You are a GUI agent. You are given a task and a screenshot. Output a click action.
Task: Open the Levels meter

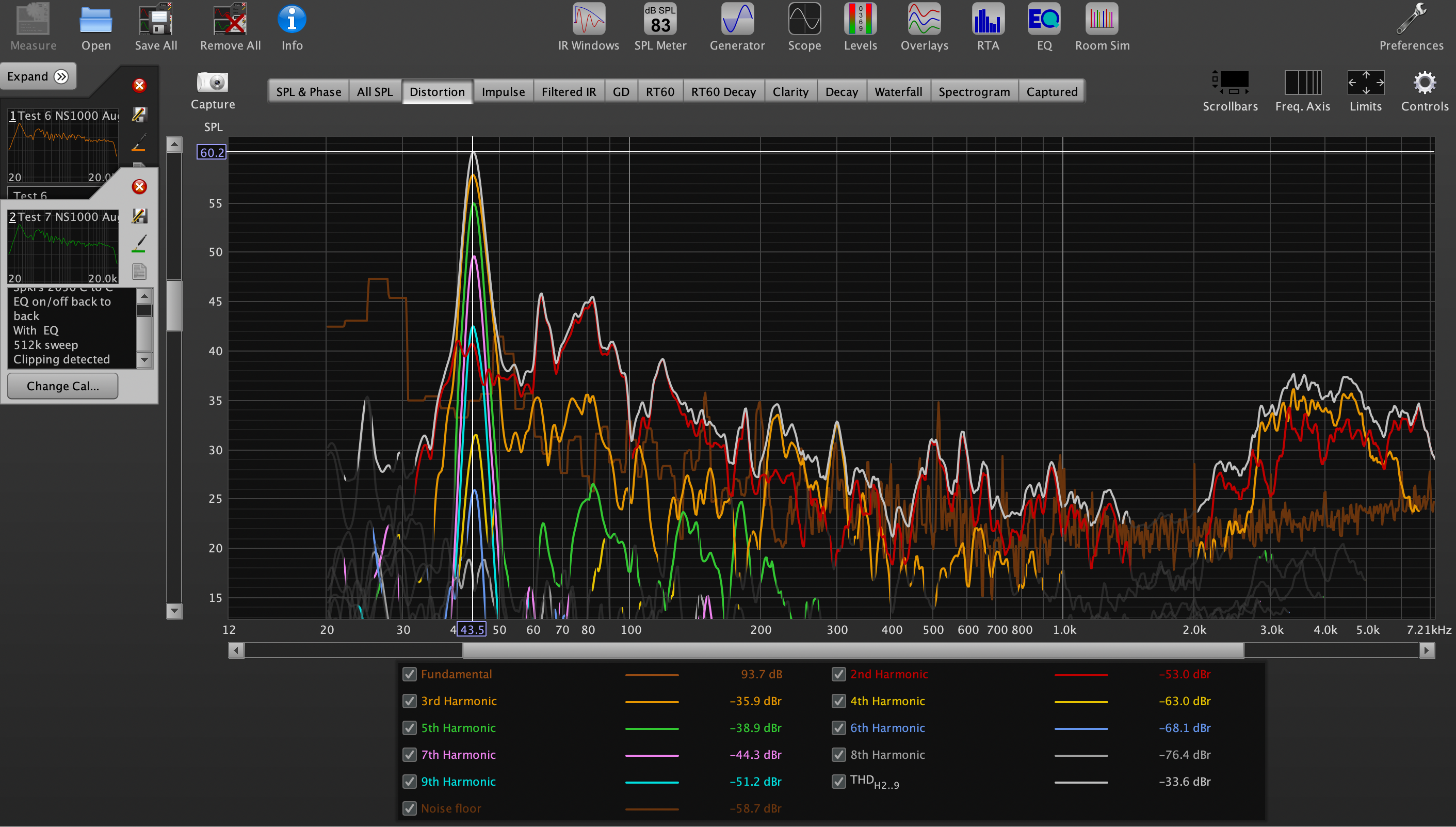click(861, 19)
